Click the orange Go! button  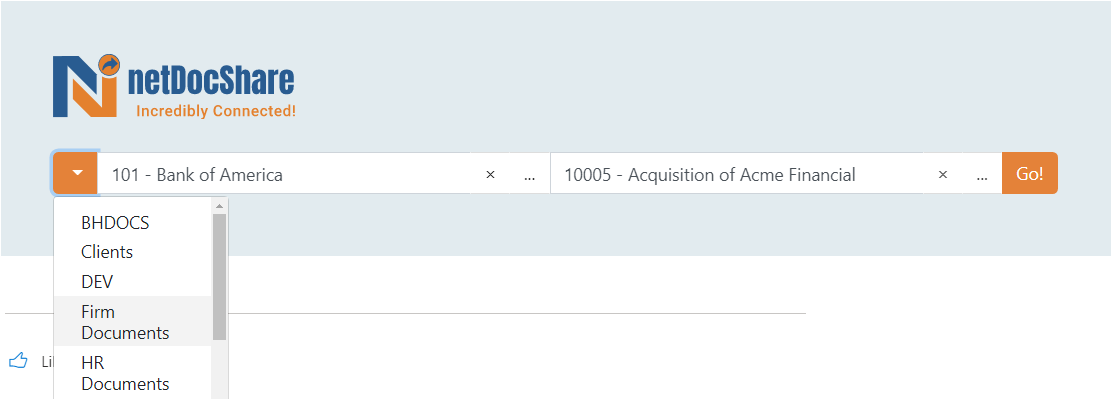tap(1029, 173)
